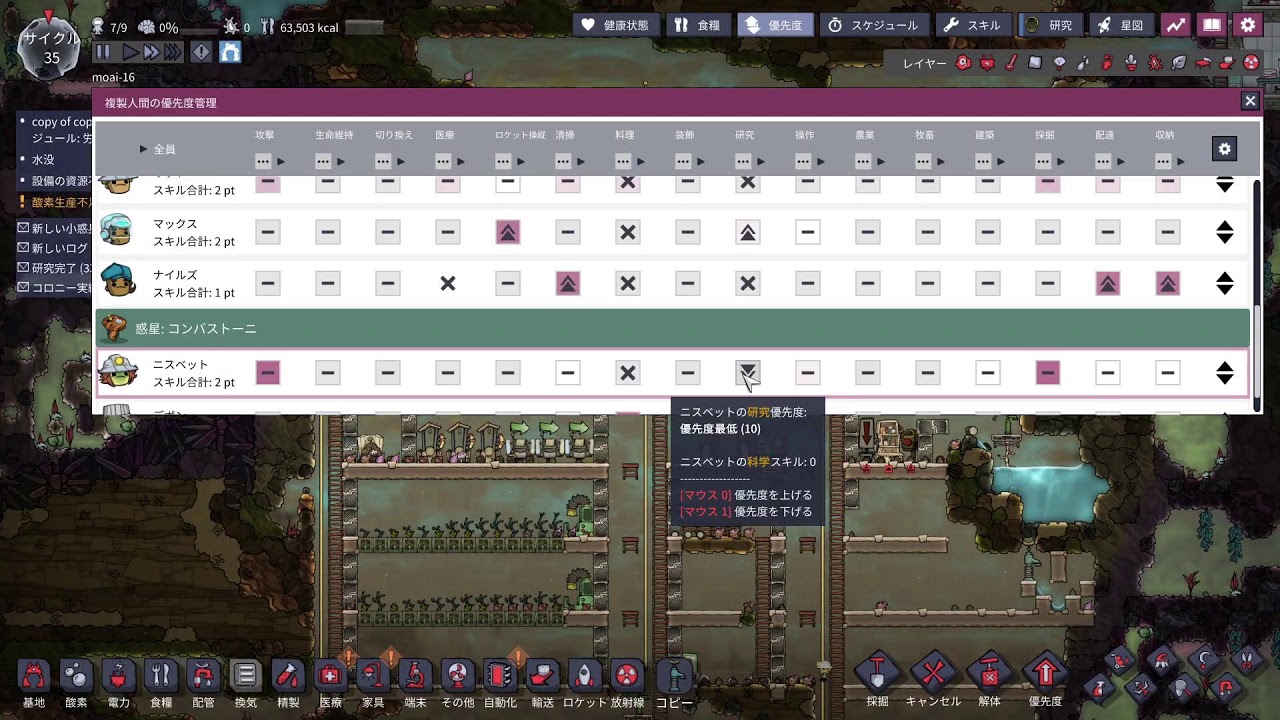This screenshot has height=720, width=1280.
Task: Open the 配管 (Plumbing) build category
Action: (x=203, y=677)
